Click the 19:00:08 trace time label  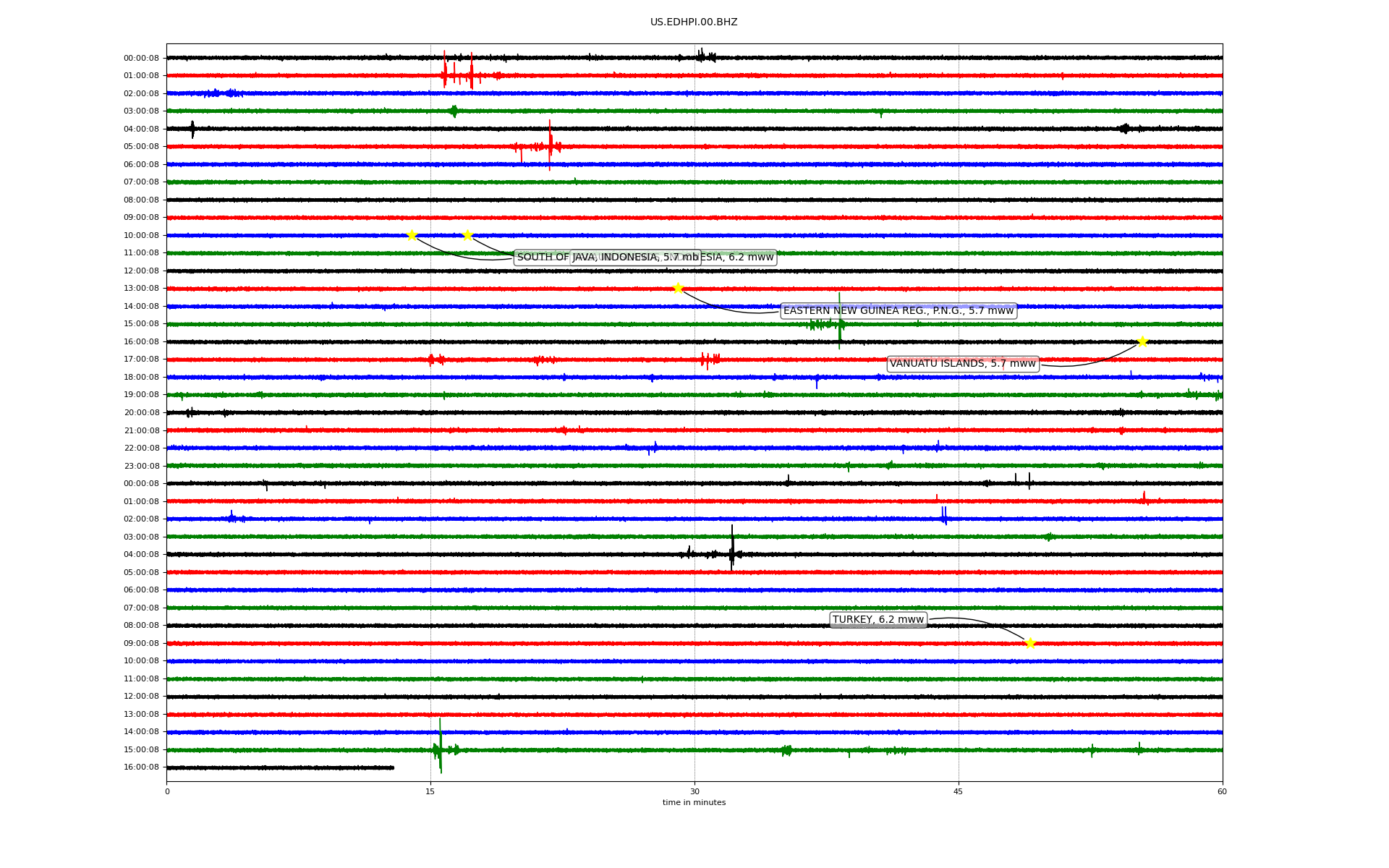141,395
